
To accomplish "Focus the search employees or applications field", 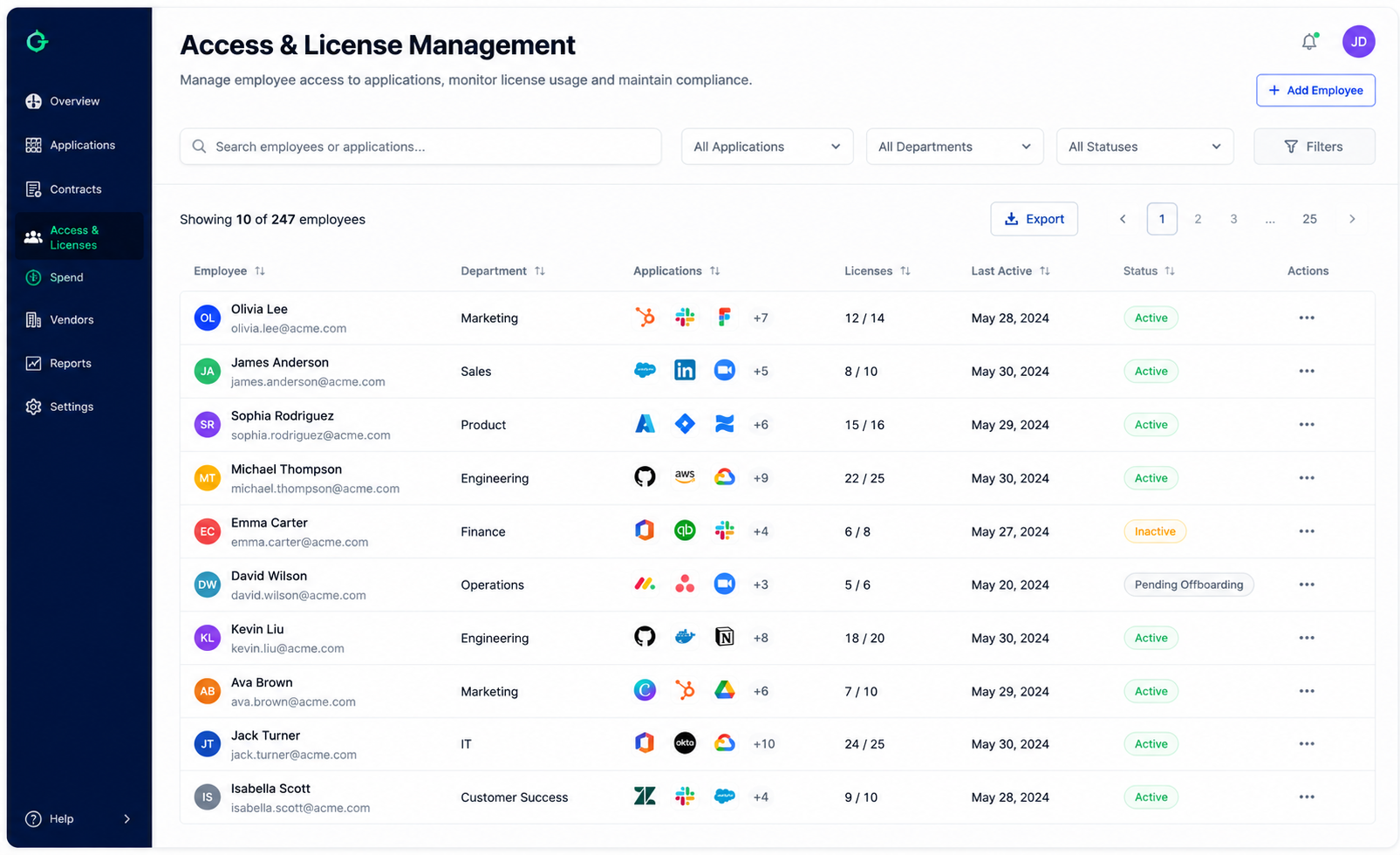I will pos(420,147).
